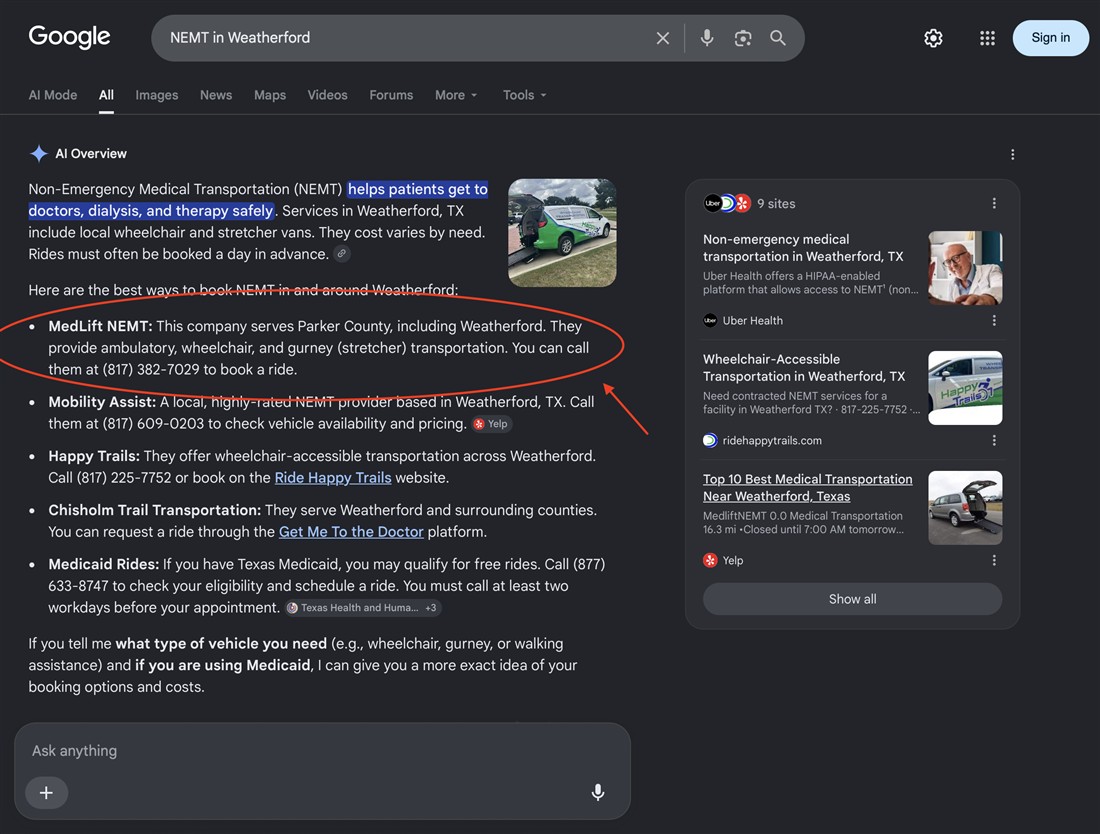Open Top 10 Best Medical Transportation link

tap(807, 487)
